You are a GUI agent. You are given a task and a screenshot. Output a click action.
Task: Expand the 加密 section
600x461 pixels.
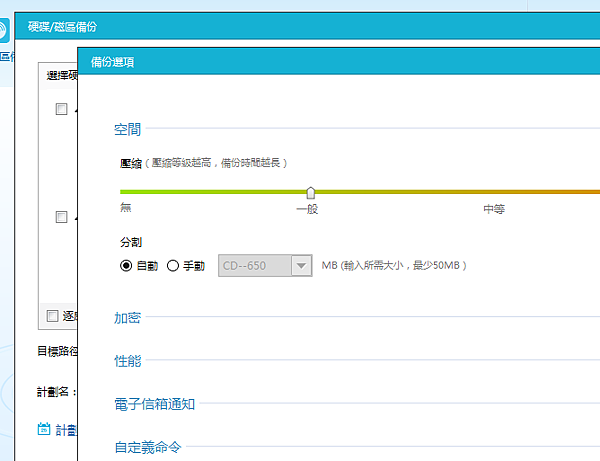(128, 318)
